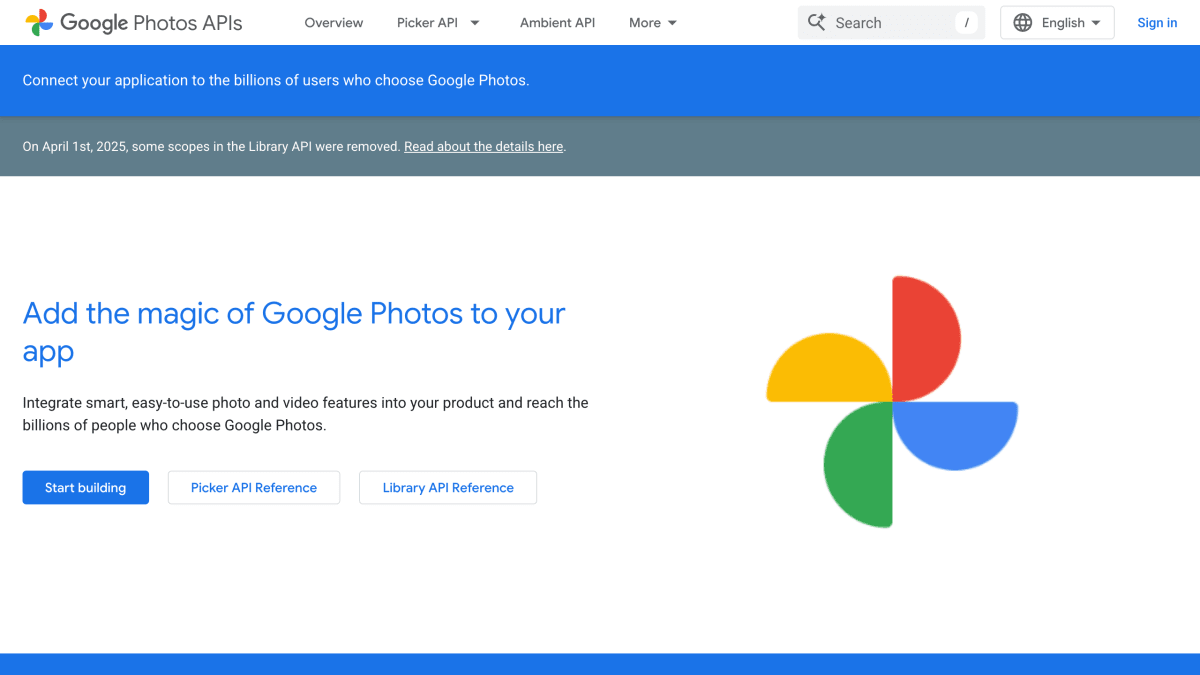The image size is (1200, 675).
Task: Click the banner text Connect your application
Action: pos(276,80)
